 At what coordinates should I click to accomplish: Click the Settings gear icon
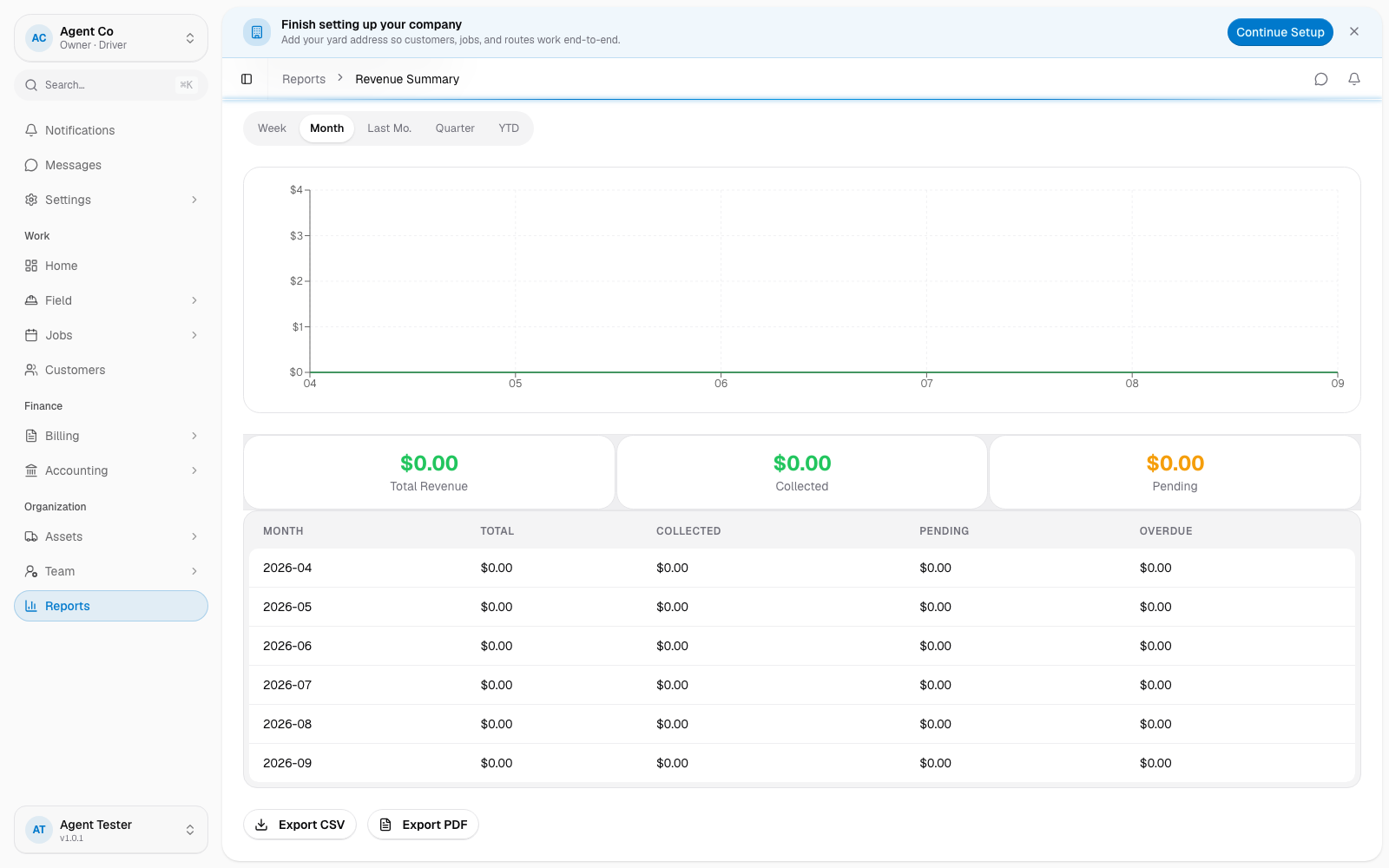pos(31,200)
